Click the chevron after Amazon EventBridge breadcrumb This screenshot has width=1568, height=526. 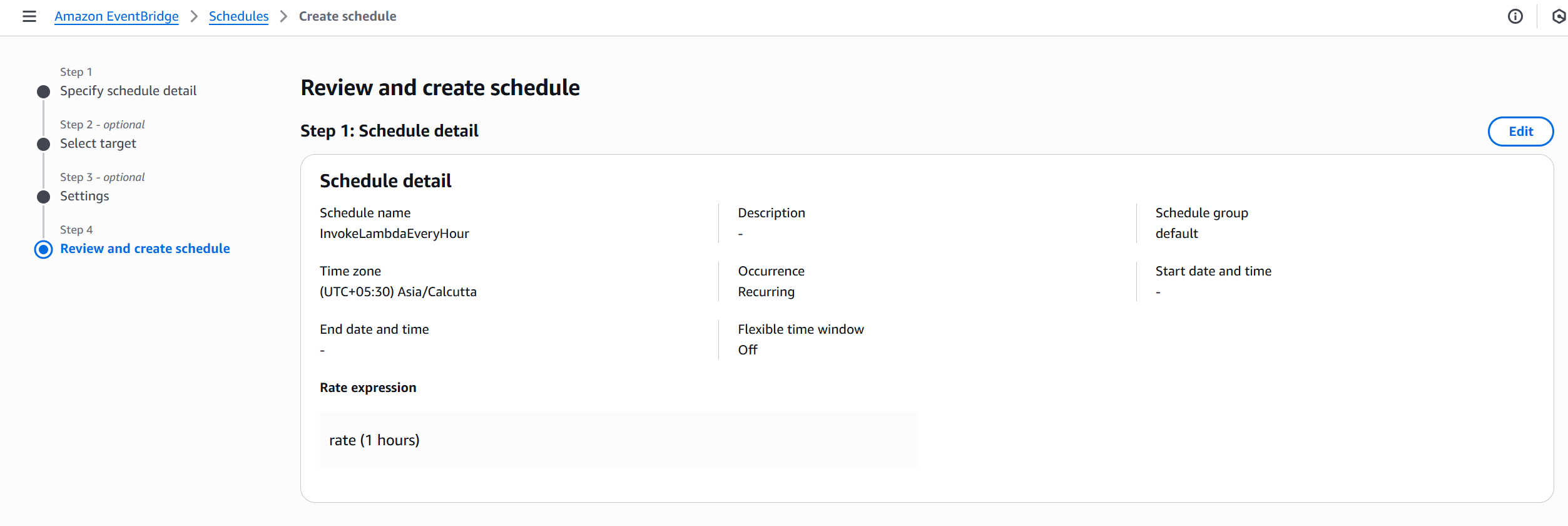[x=194, y=16]
